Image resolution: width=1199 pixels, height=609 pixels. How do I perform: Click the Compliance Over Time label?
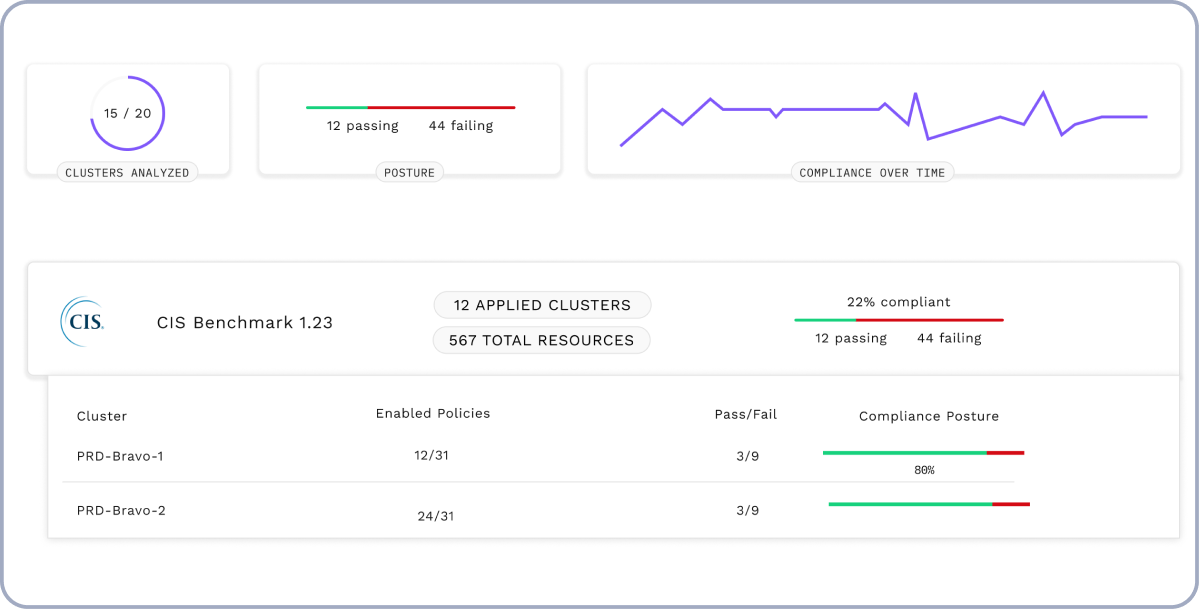872,173
